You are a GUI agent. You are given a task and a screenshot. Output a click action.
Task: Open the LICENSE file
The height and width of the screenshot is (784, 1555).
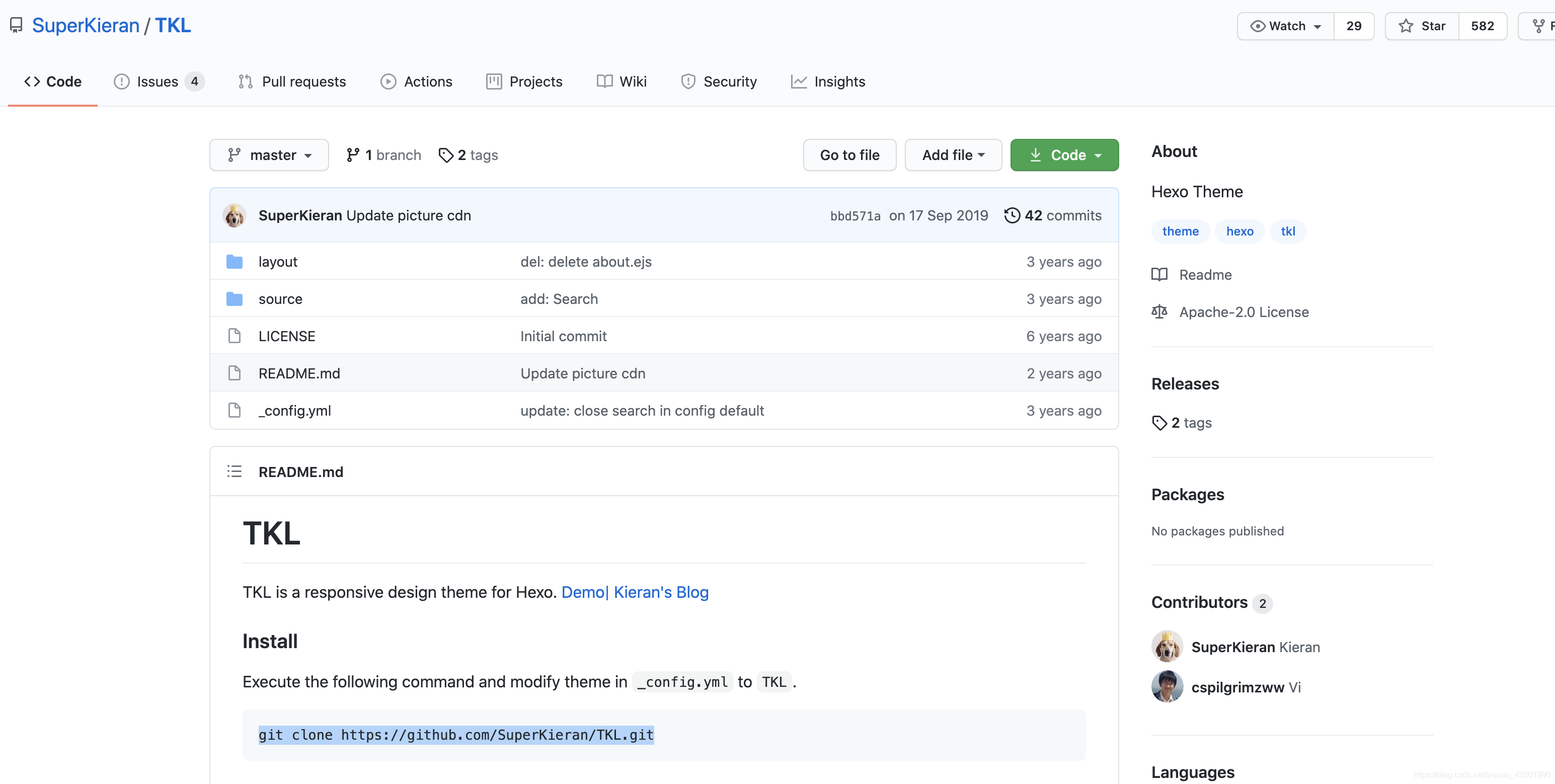287,336
